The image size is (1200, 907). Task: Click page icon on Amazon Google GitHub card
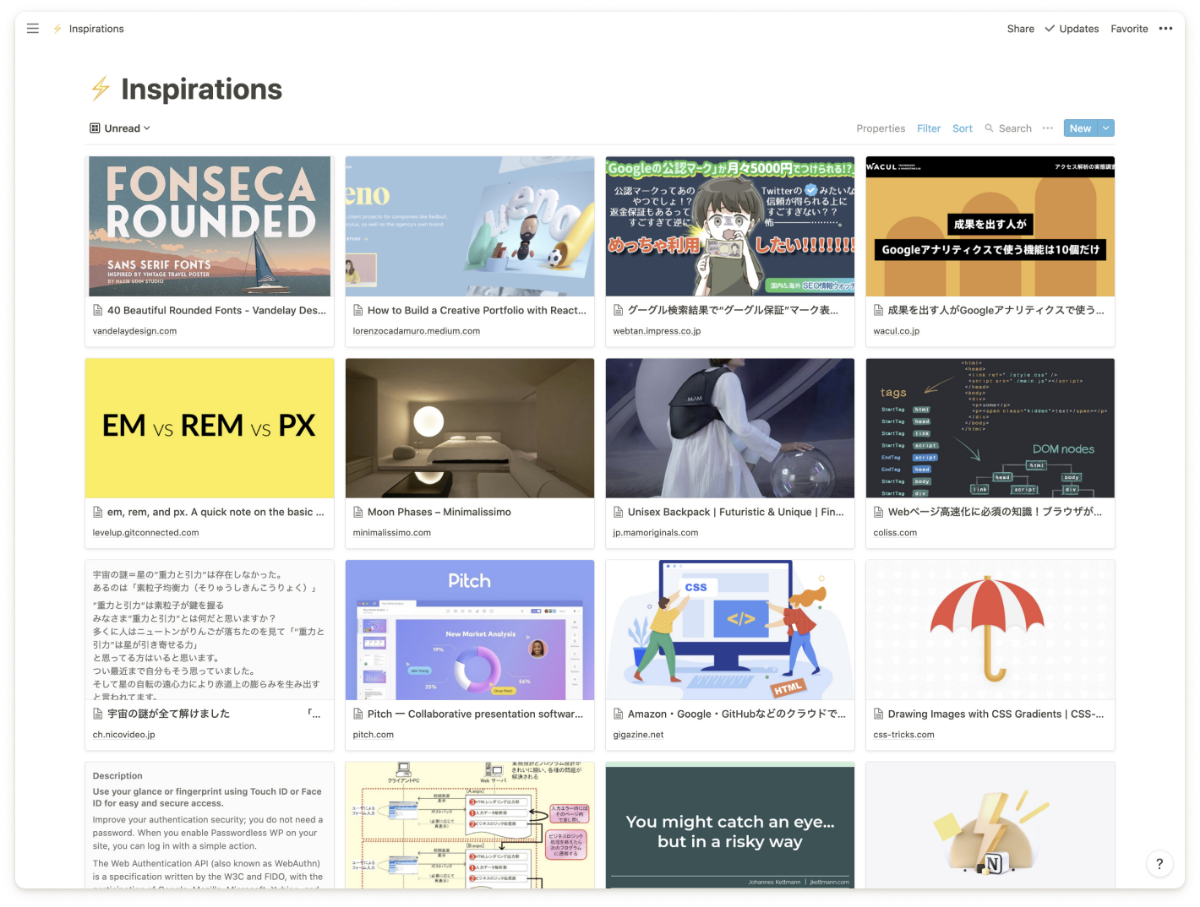point(618,714)
